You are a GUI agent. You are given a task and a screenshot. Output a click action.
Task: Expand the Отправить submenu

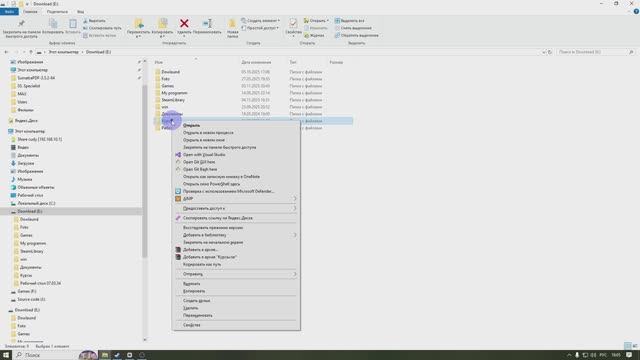click(236, 274)
